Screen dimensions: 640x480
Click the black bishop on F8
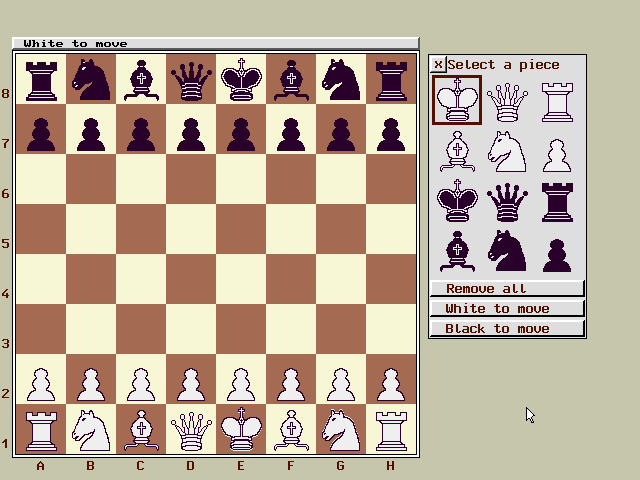(x=291, y=79)
